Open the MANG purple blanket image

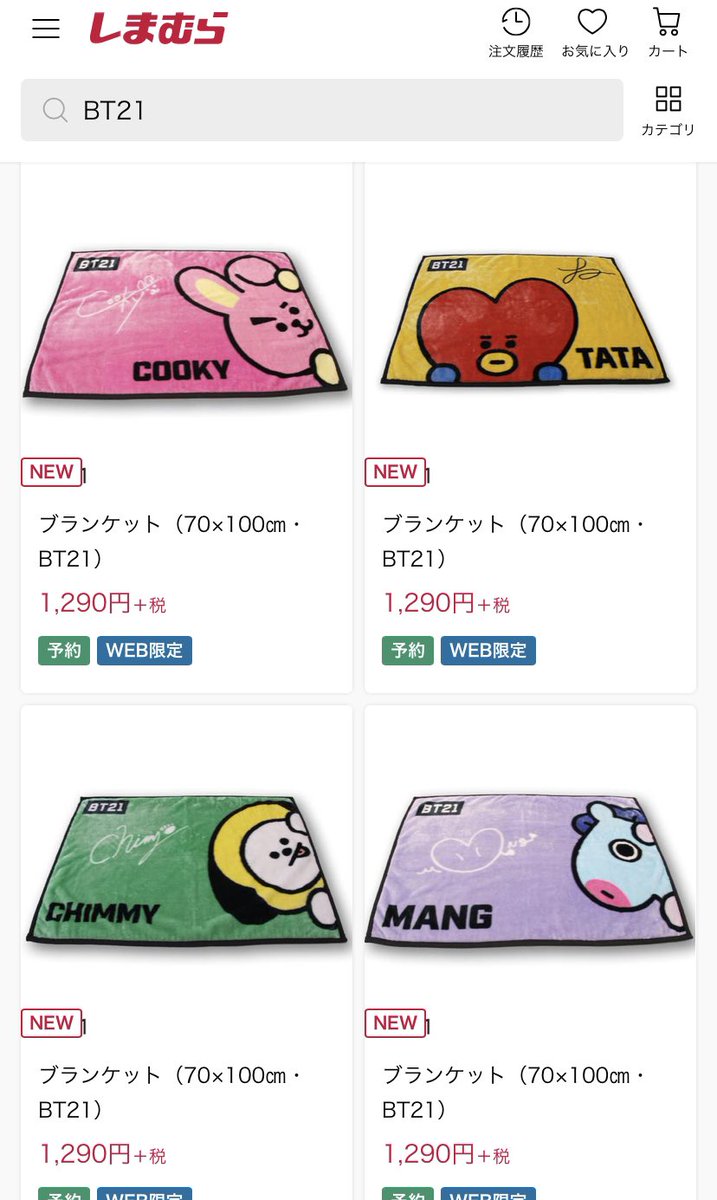[x=530, y=870]
